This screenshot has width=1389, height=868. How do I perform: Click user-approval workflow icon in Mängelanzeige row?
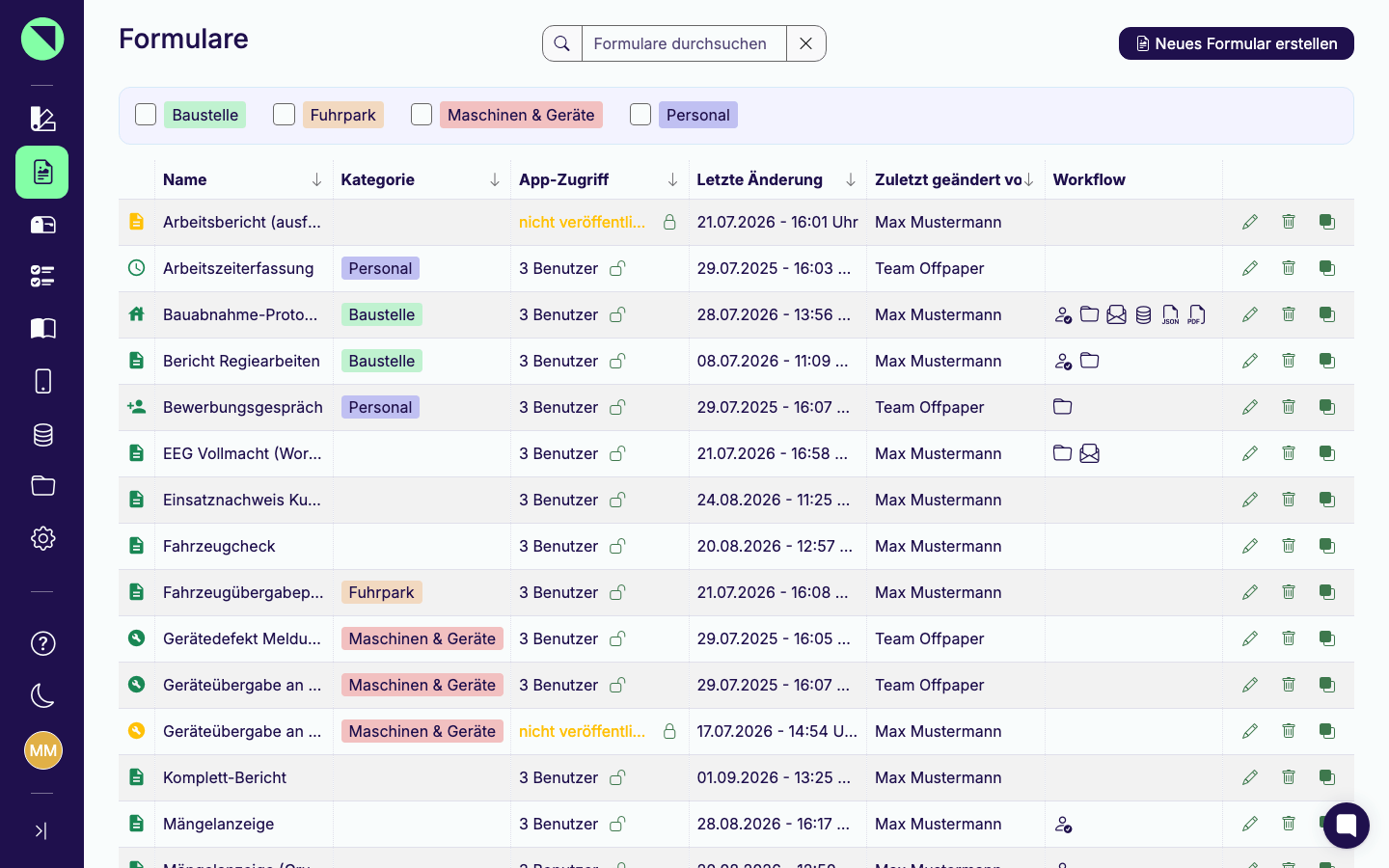point(1063,824)
